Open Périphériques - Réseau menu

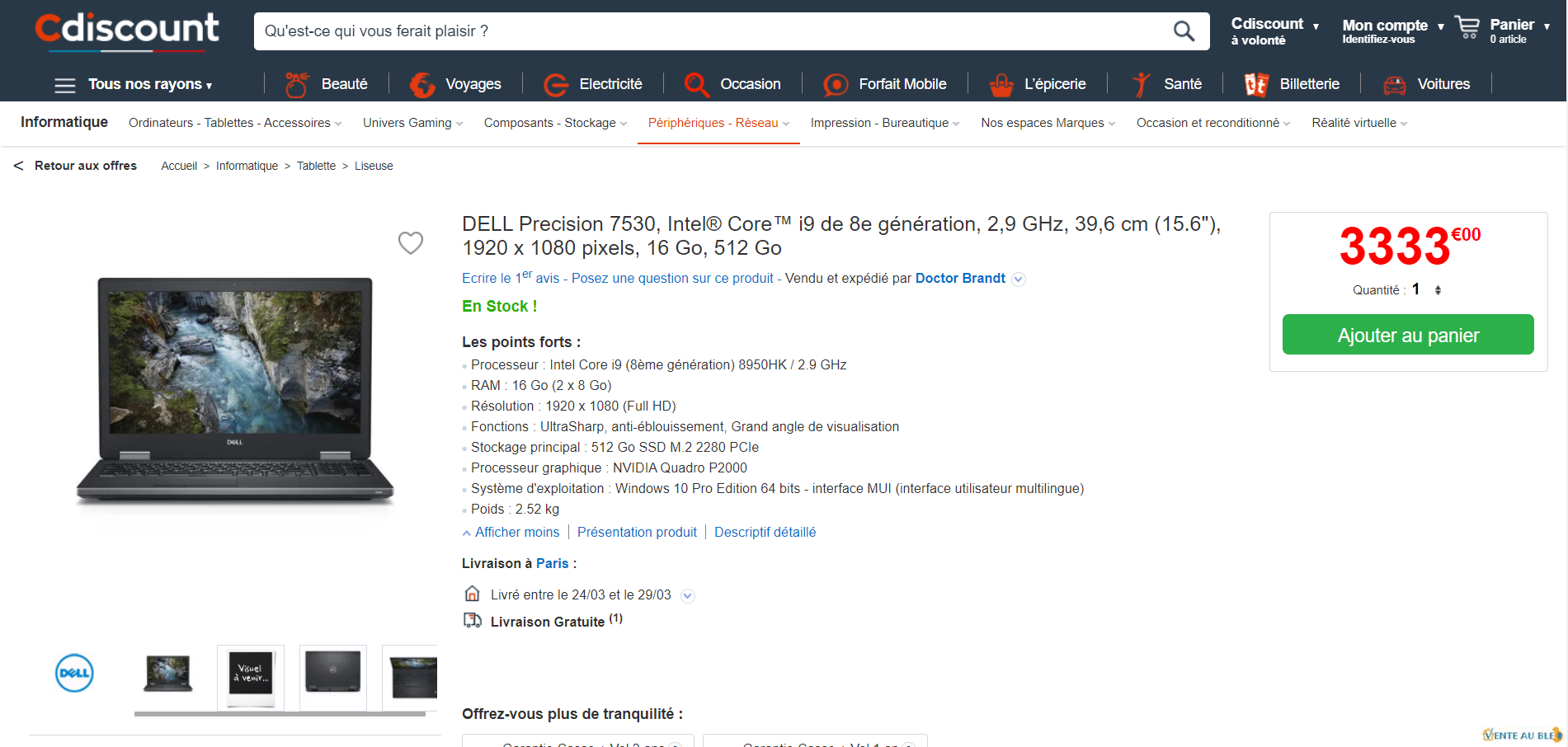(718, 123)
